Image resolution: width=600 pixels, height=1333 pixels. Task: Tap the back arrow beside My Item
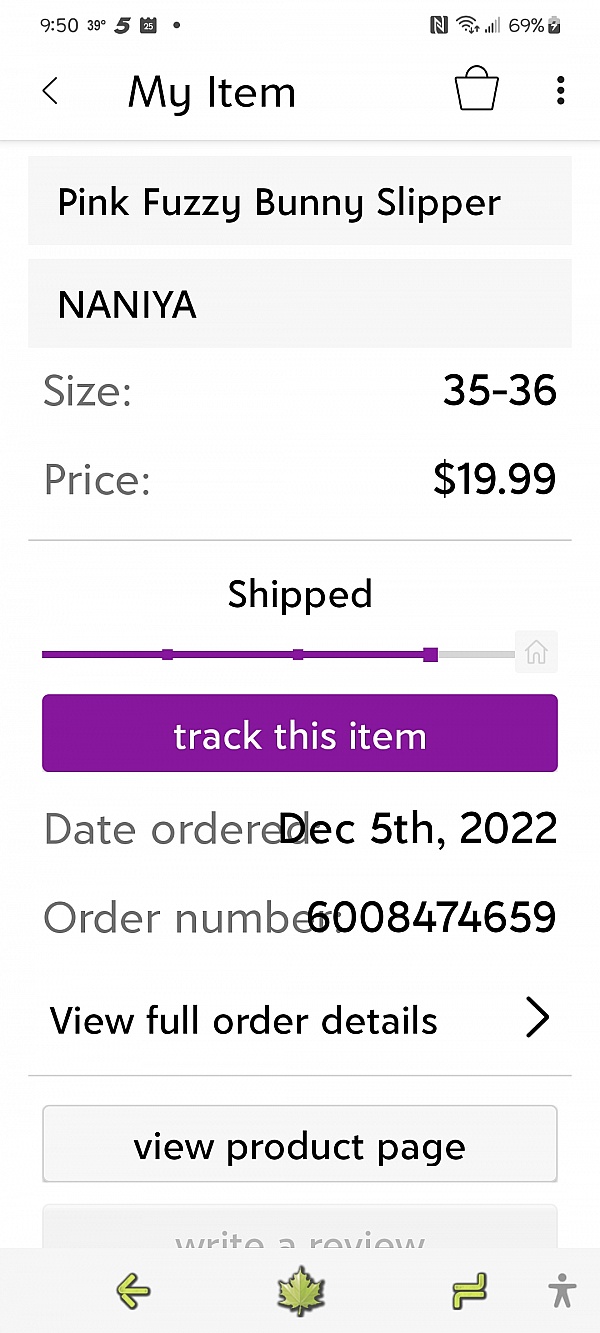click(x=50, y=91)
